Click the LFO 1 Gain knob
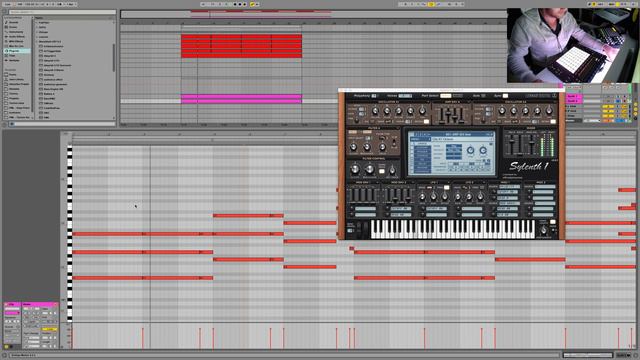 pos(433,197)
